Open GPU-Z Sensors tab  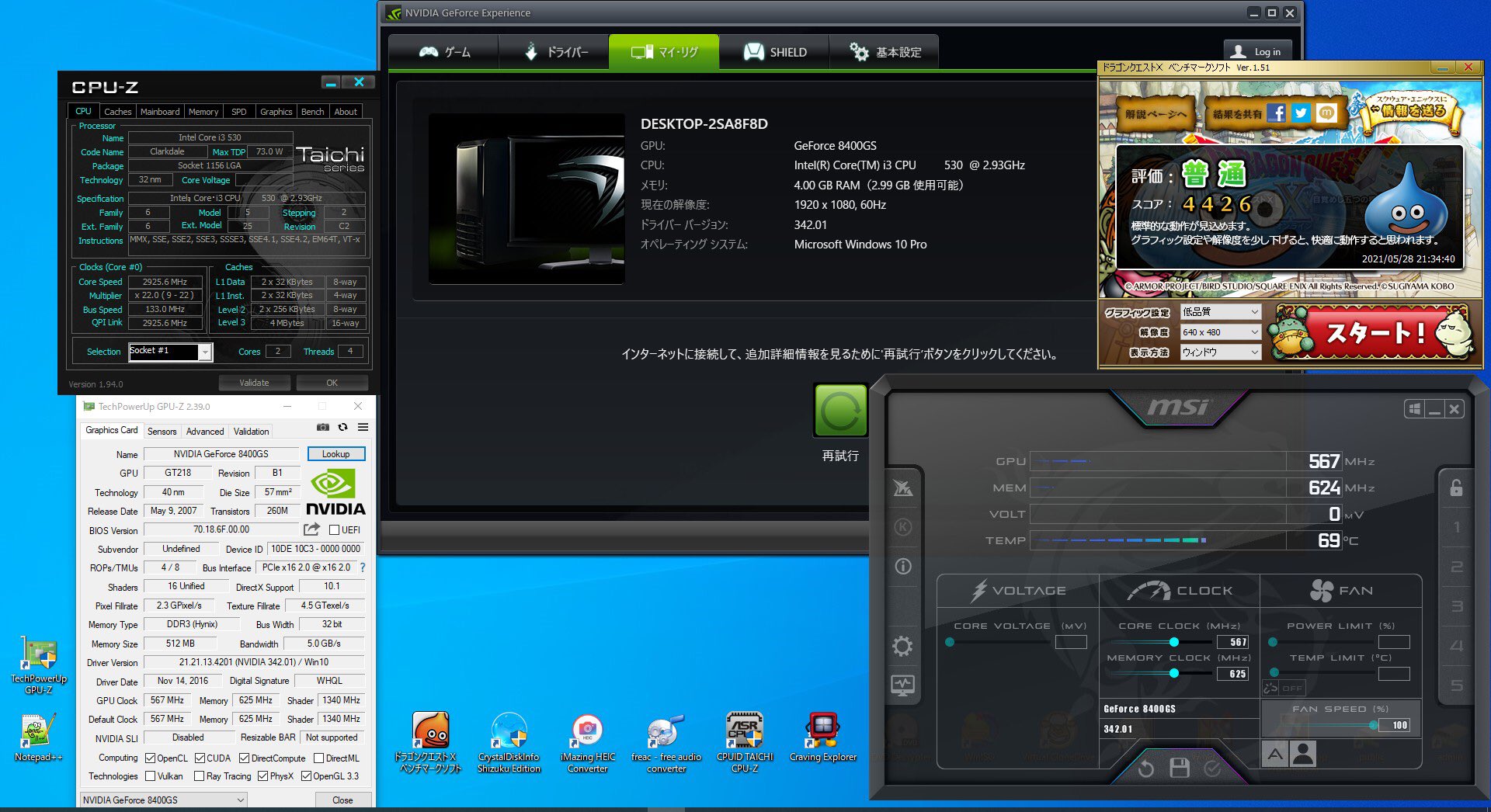[x=162, y=431]
